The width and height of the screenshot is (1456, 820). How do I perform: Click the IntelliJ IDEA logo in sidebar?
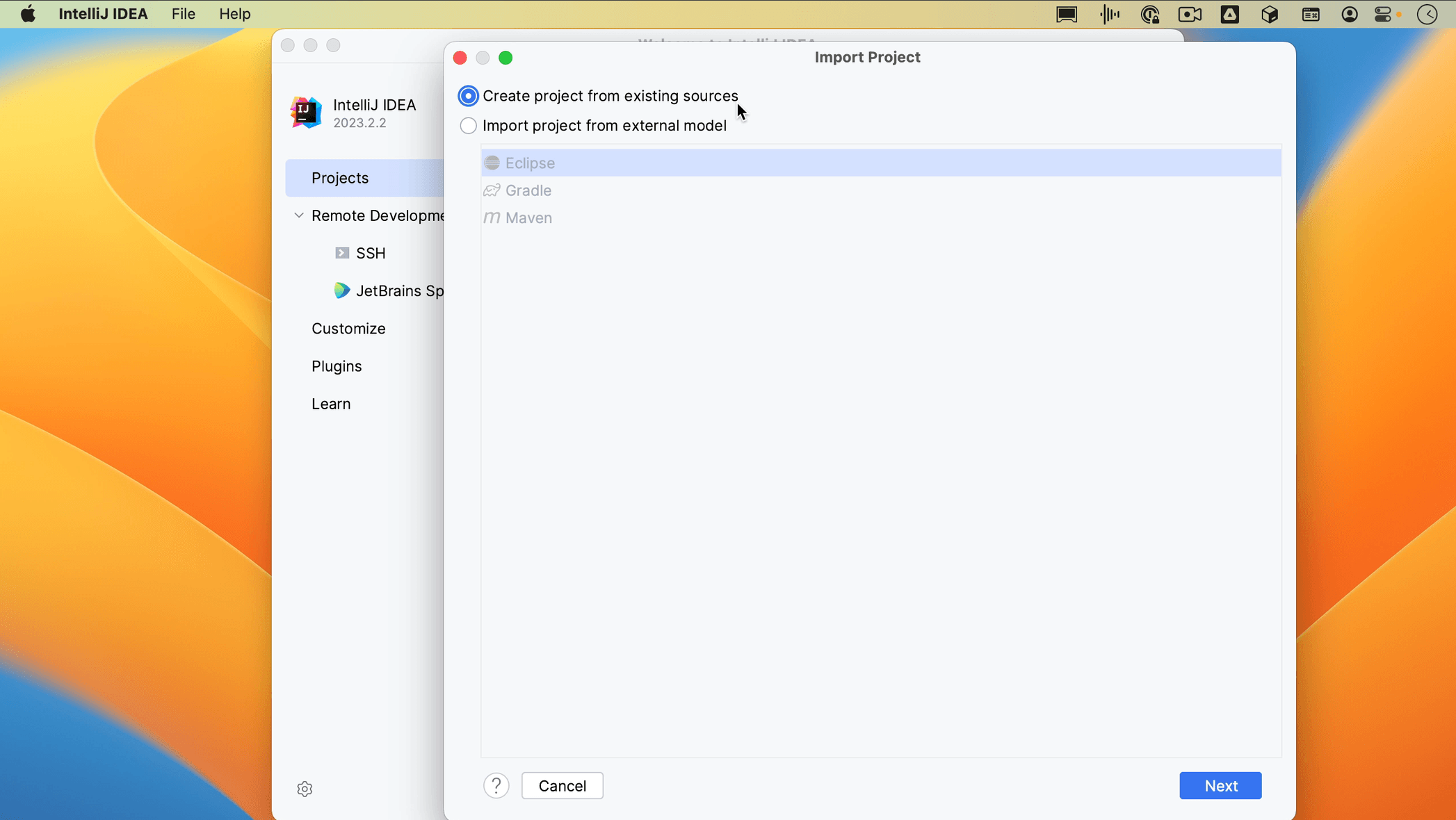click(305, 113)
